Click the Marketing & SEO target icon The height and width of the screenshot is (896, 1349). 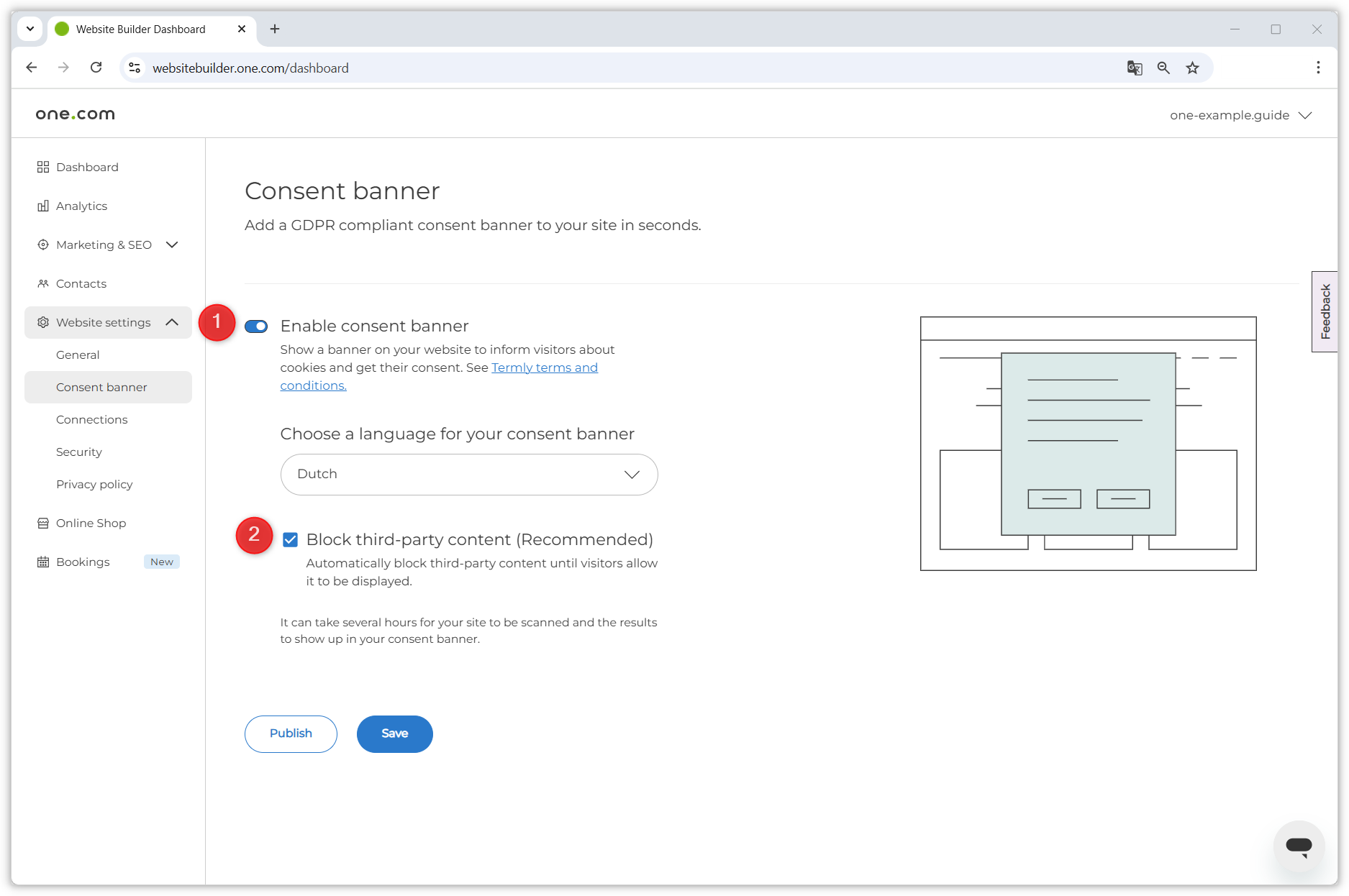pos(42,244)
